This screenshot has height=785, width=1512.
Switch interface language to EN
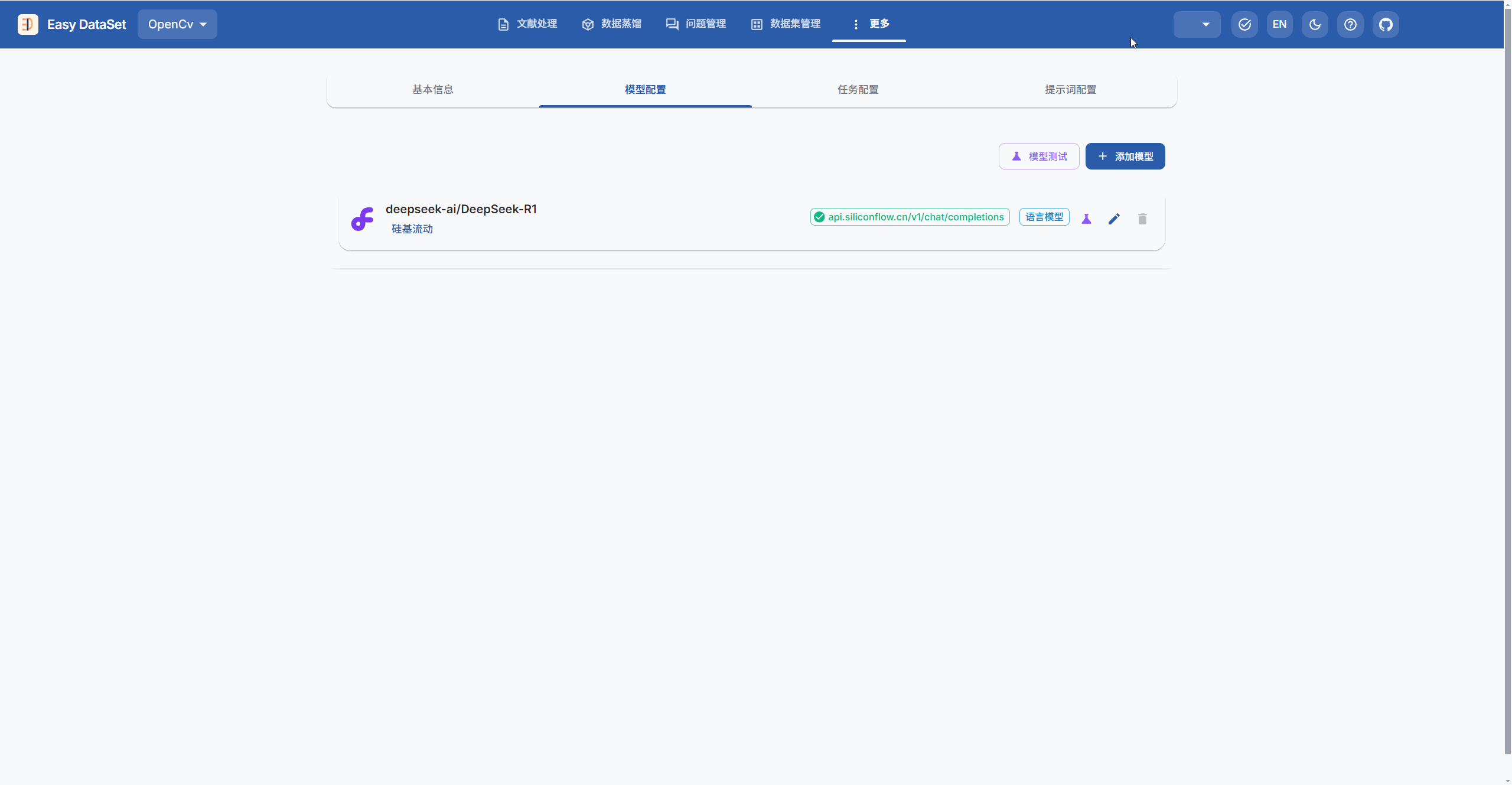click(1279, 24)
